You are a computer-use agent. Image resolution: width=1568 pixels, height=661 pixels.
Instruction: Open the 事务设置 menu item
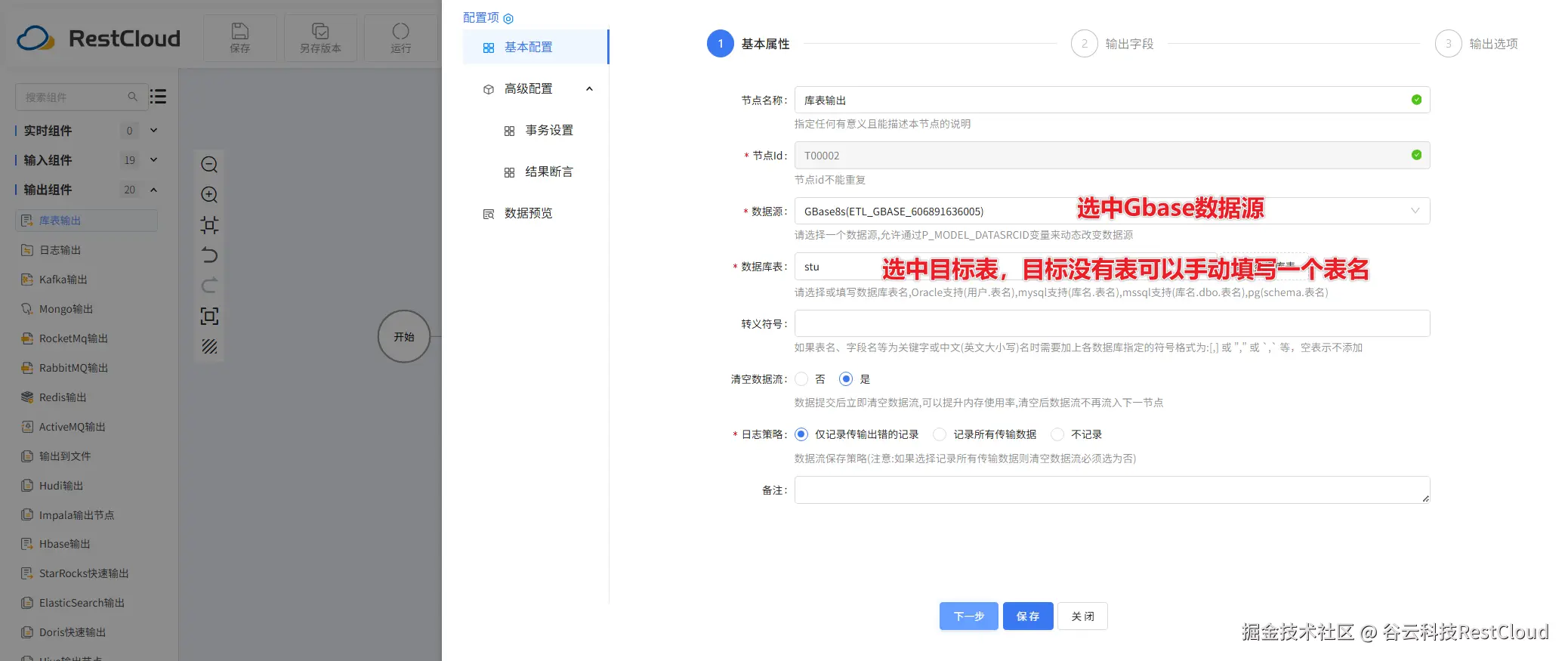tap(549, 131)
